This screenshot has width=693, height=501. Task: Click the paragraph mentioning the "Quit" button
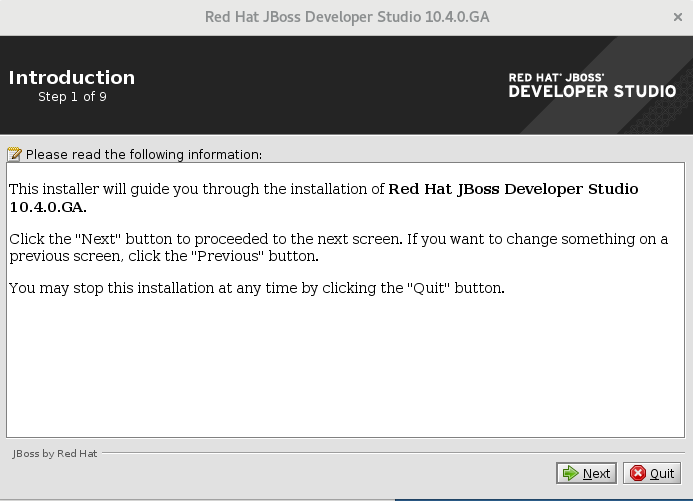[x=257, y=288]
